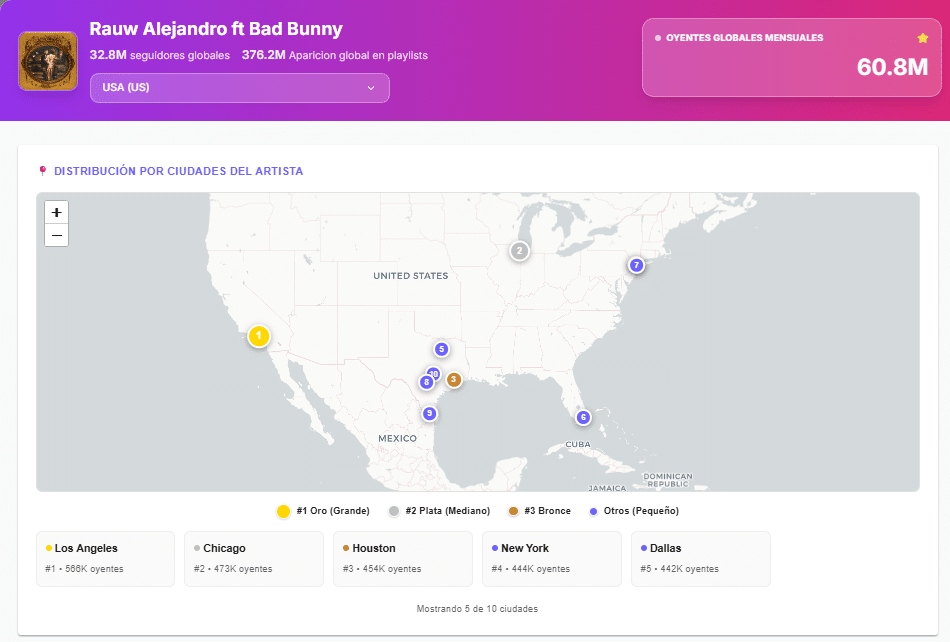Viewport: 950px width, 642px height.
Task: Select marker 7 on the east coast
Action: pyautogui.click(x=636, y=265)
